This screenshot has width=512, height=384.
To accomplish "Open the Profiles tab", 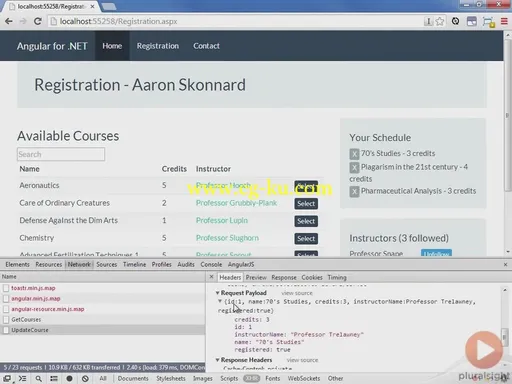I will (162, 264).
